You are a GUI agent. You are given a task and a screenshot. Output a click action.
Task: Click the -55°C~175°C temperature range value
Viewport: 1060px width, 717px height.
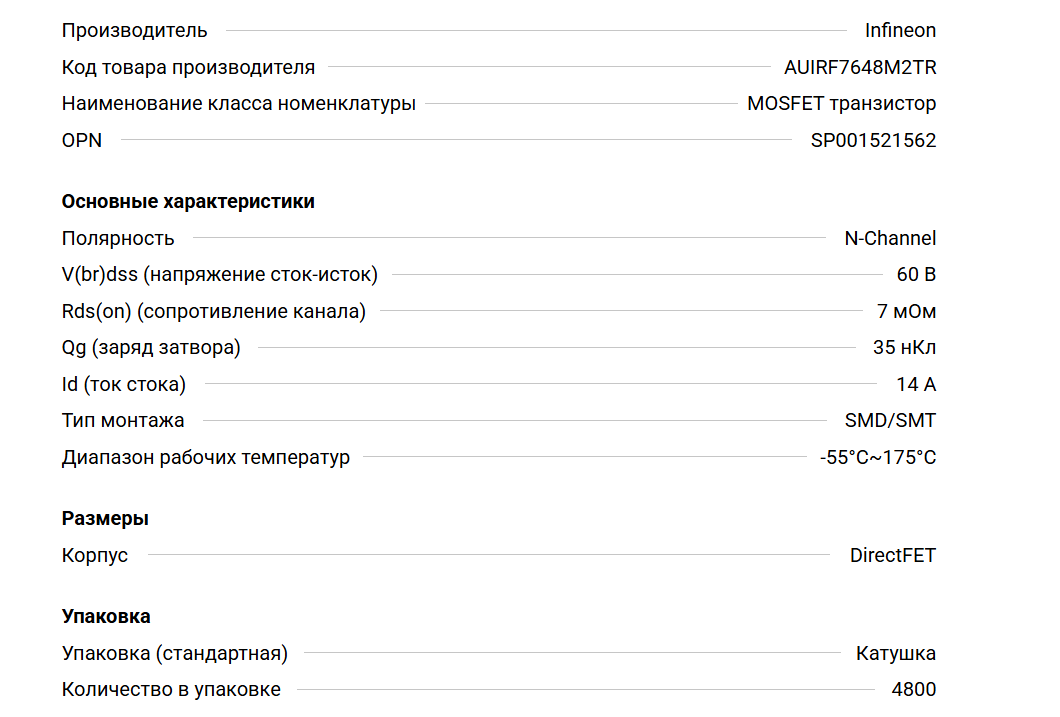pyautogui.click(x=878, y=457)
